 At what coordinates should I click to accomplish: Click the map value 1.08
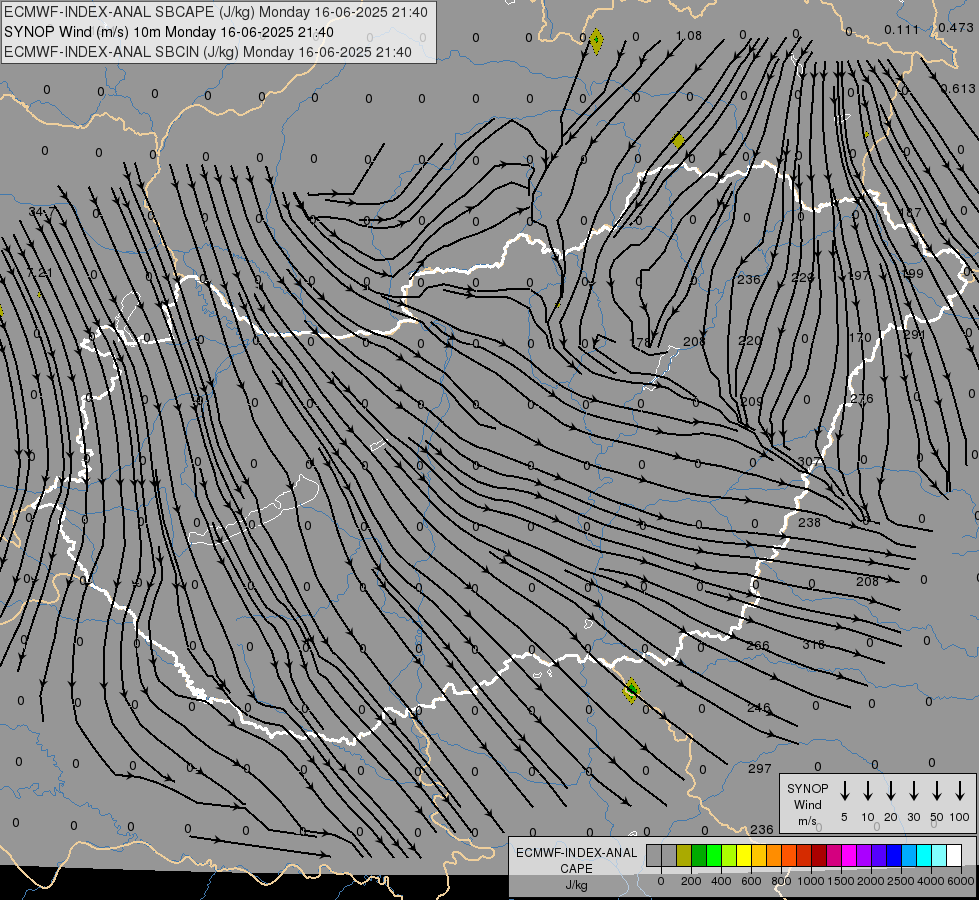689,36
